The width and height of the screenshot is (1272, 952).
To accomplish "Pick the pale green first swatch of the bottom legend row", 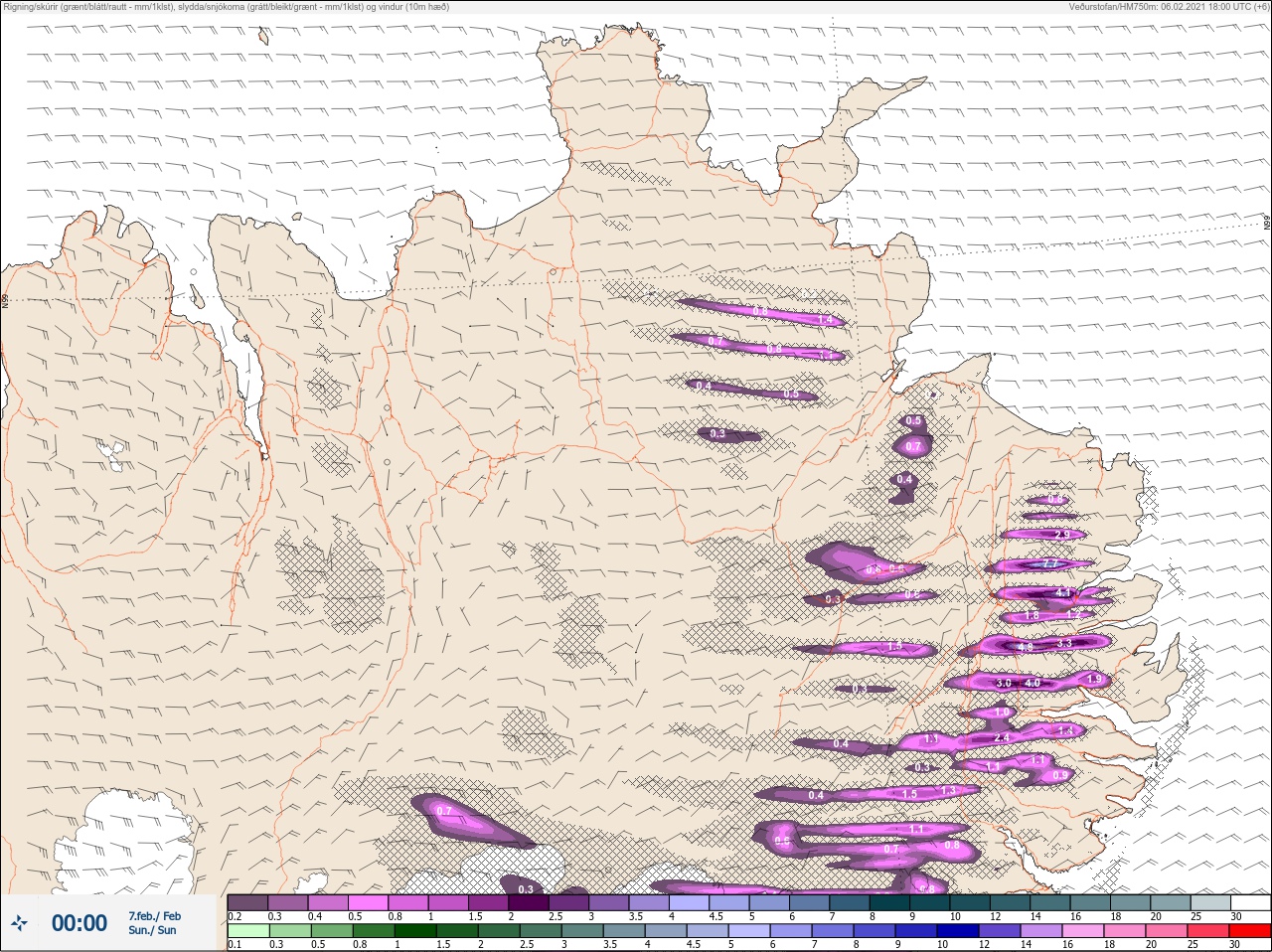I will (x=247, y=931).
